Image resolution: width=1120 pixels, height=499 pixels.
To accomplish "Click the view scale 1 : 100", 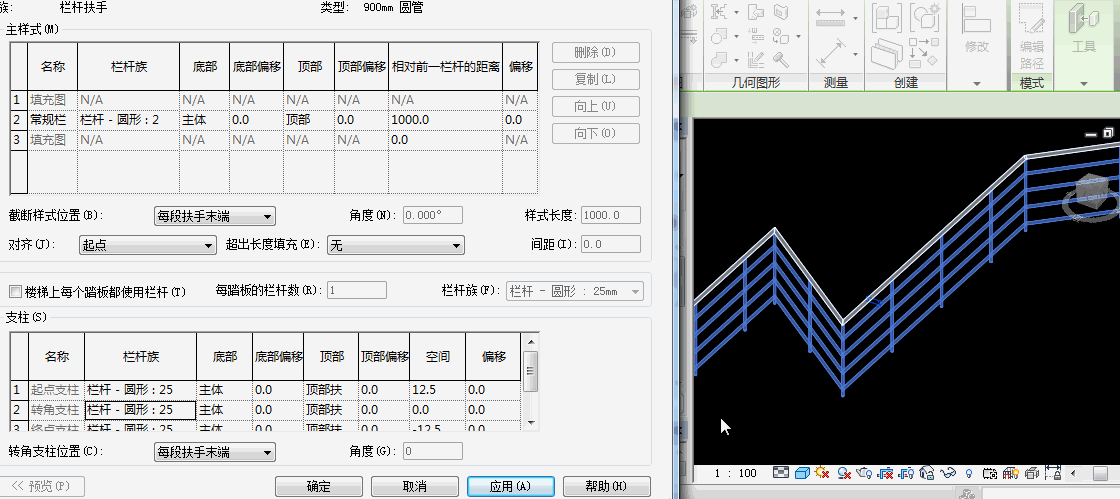I will [735, 472].
